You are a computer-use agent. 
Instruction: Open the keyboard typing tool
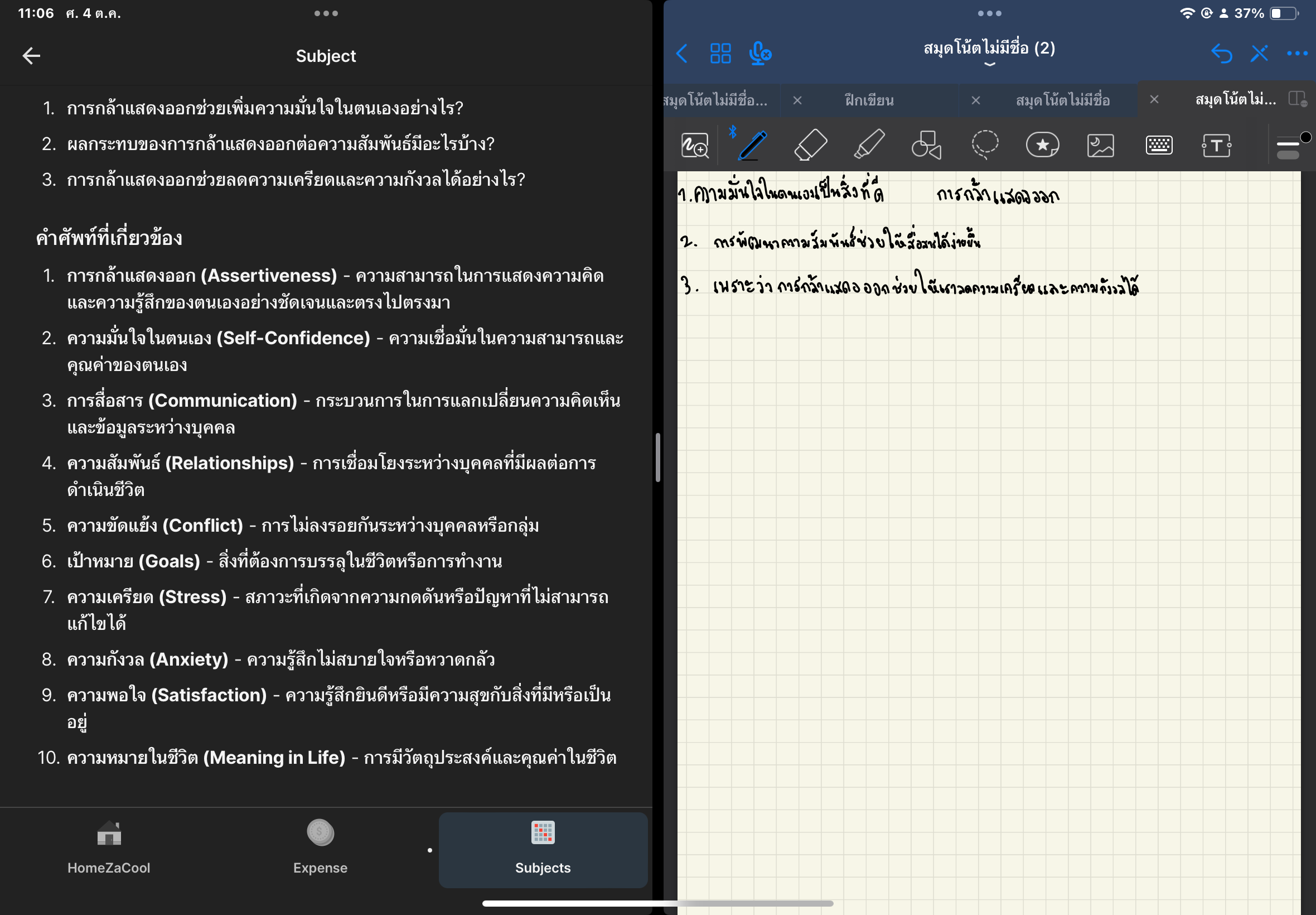(x=1158, y=145)
